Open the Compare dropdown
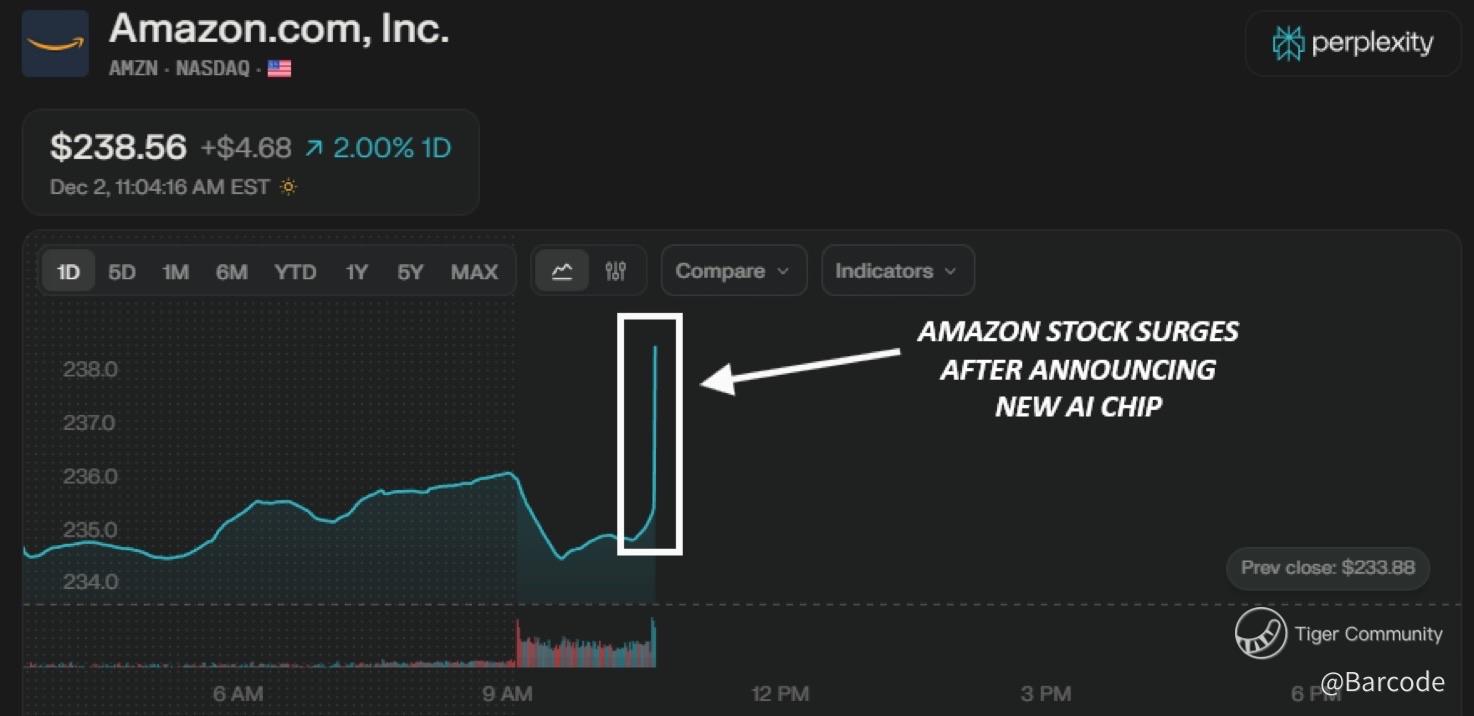 point(733,271)
